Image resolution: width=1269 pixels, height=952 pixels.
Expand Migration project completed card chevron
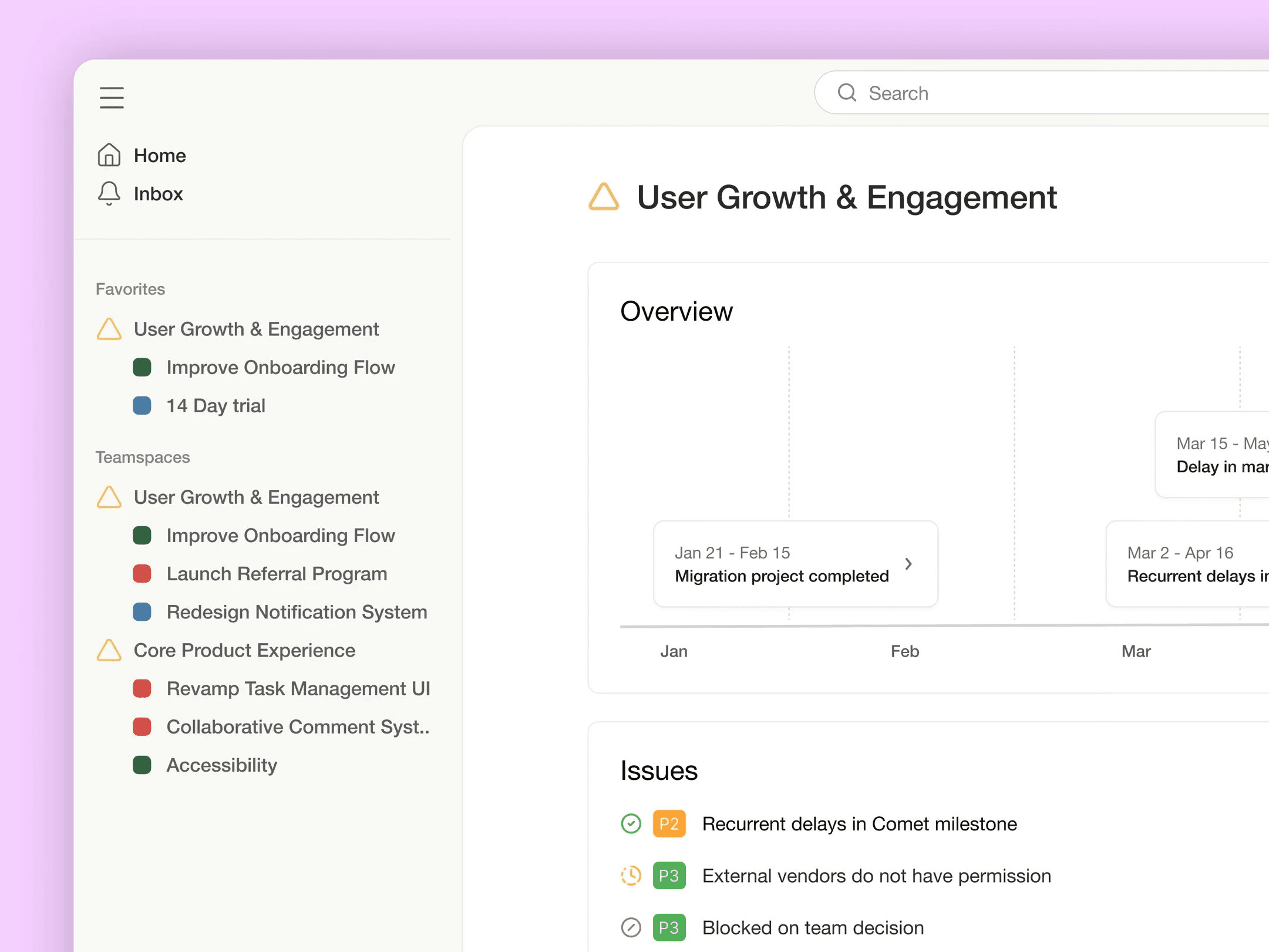908,564
